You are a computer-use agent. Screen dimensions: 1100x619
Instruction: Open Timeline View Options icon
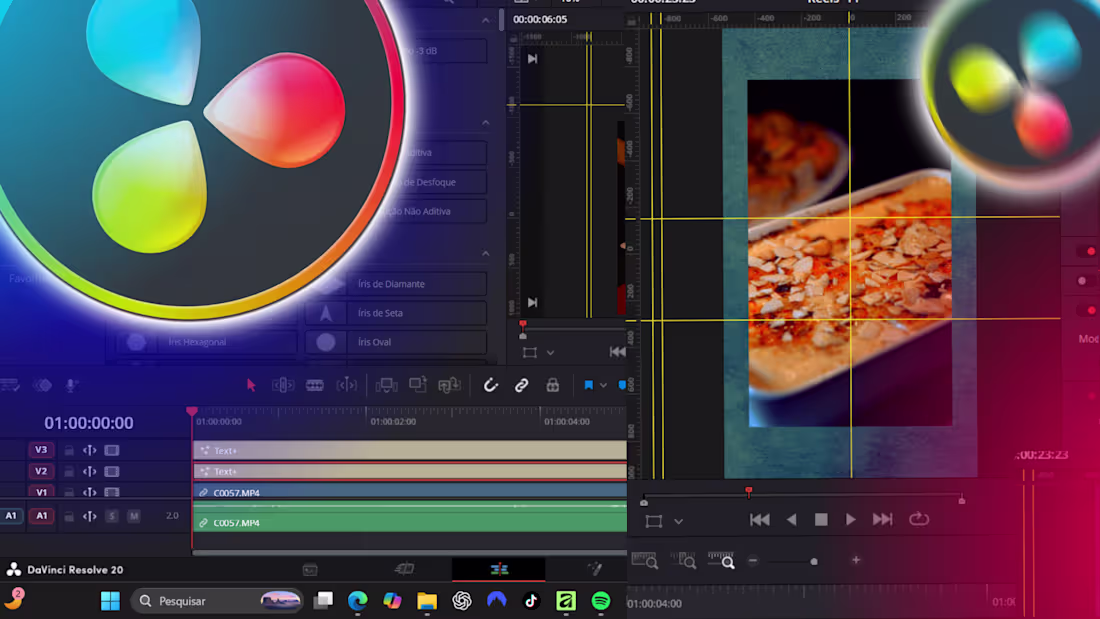pyautogui.click(x=10, y=385)
